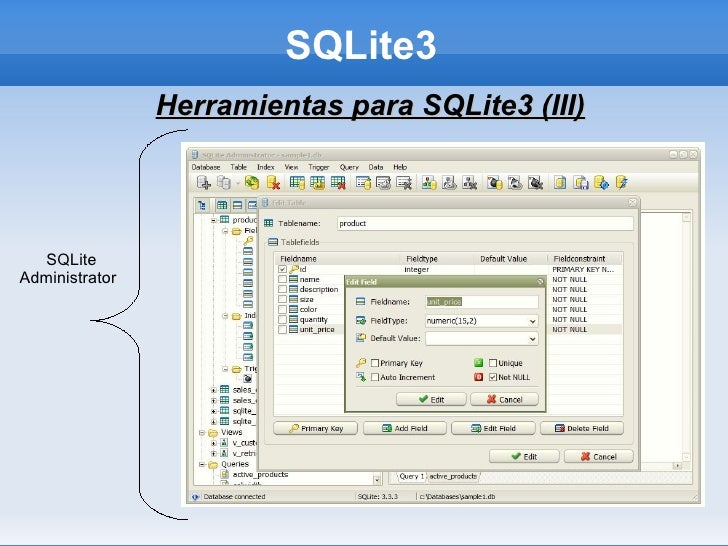Check the quantity field checkbox
Image resolution: width=728 pixels, height=546 pixels.
[x=282, y=319]
